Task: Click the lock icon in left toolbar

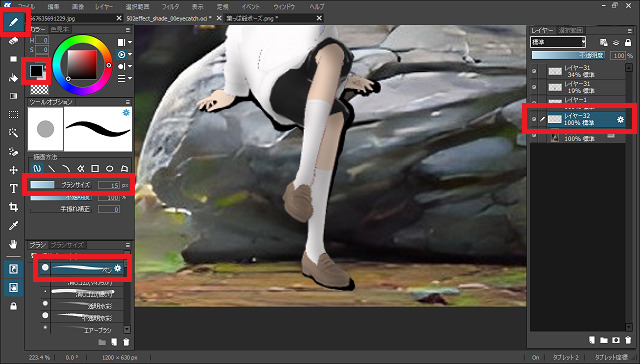Action: pos(13,306)
